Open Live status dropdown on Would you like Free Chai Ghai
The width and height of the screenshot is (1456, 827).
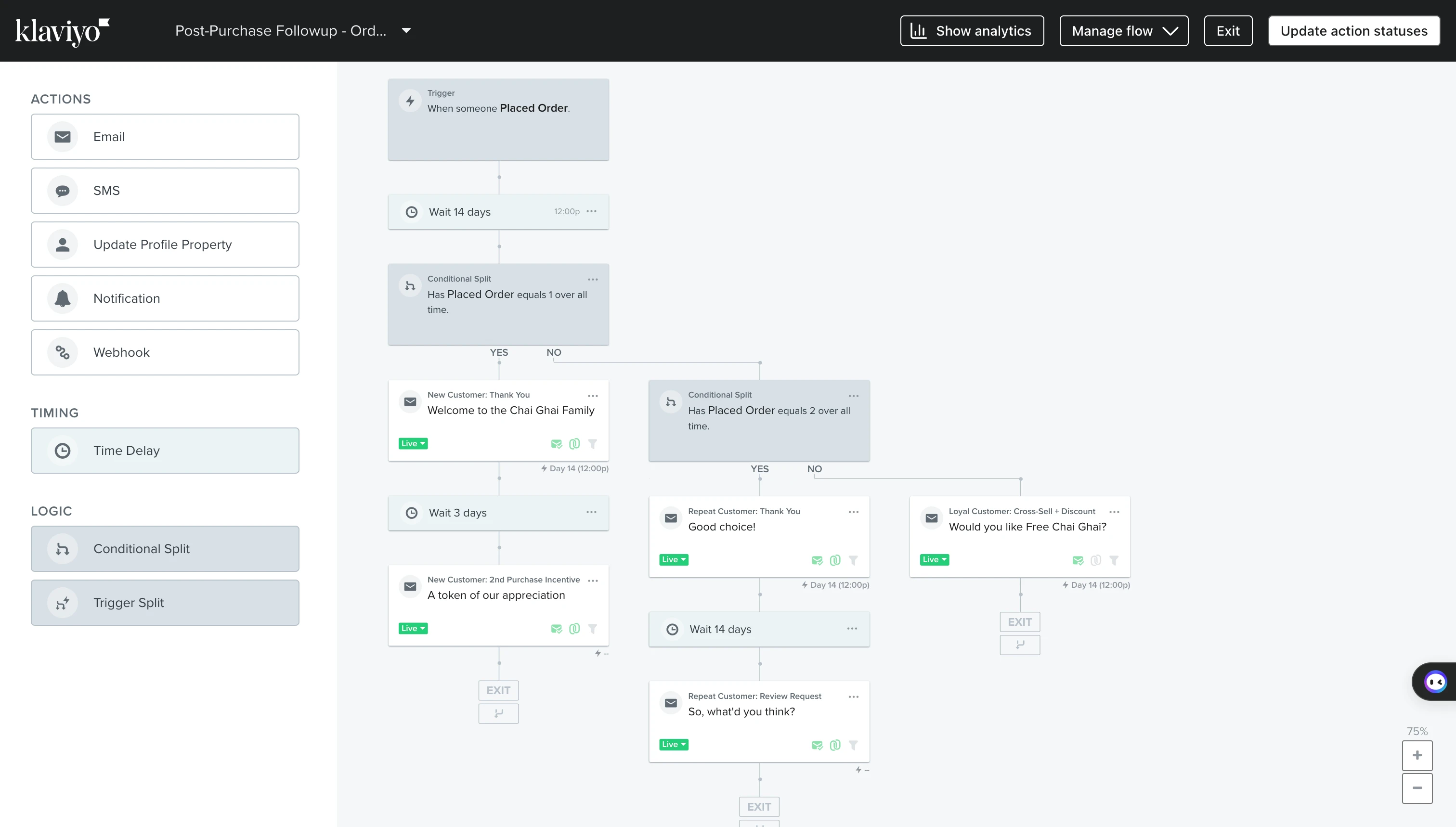[x=935, y=559]
